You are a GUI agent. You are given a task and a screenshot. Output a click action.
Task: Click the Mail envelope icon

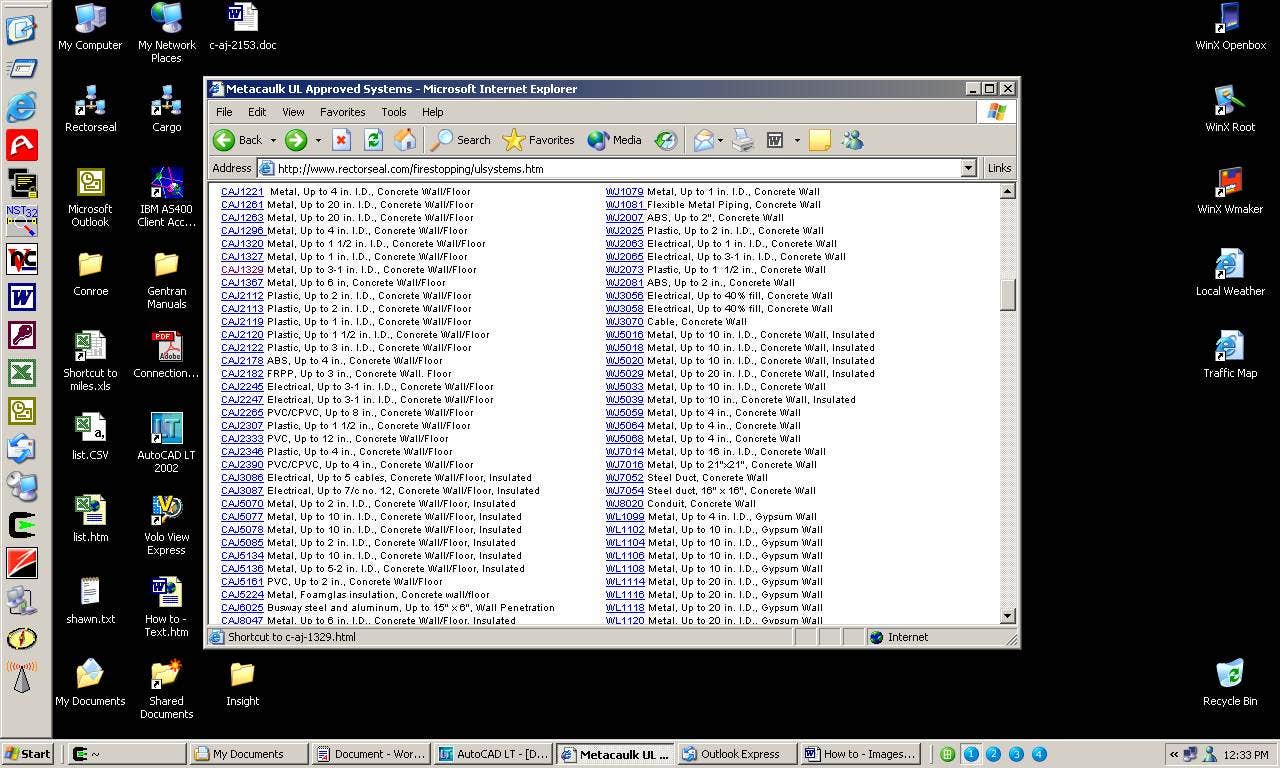[x=703, y=140]
